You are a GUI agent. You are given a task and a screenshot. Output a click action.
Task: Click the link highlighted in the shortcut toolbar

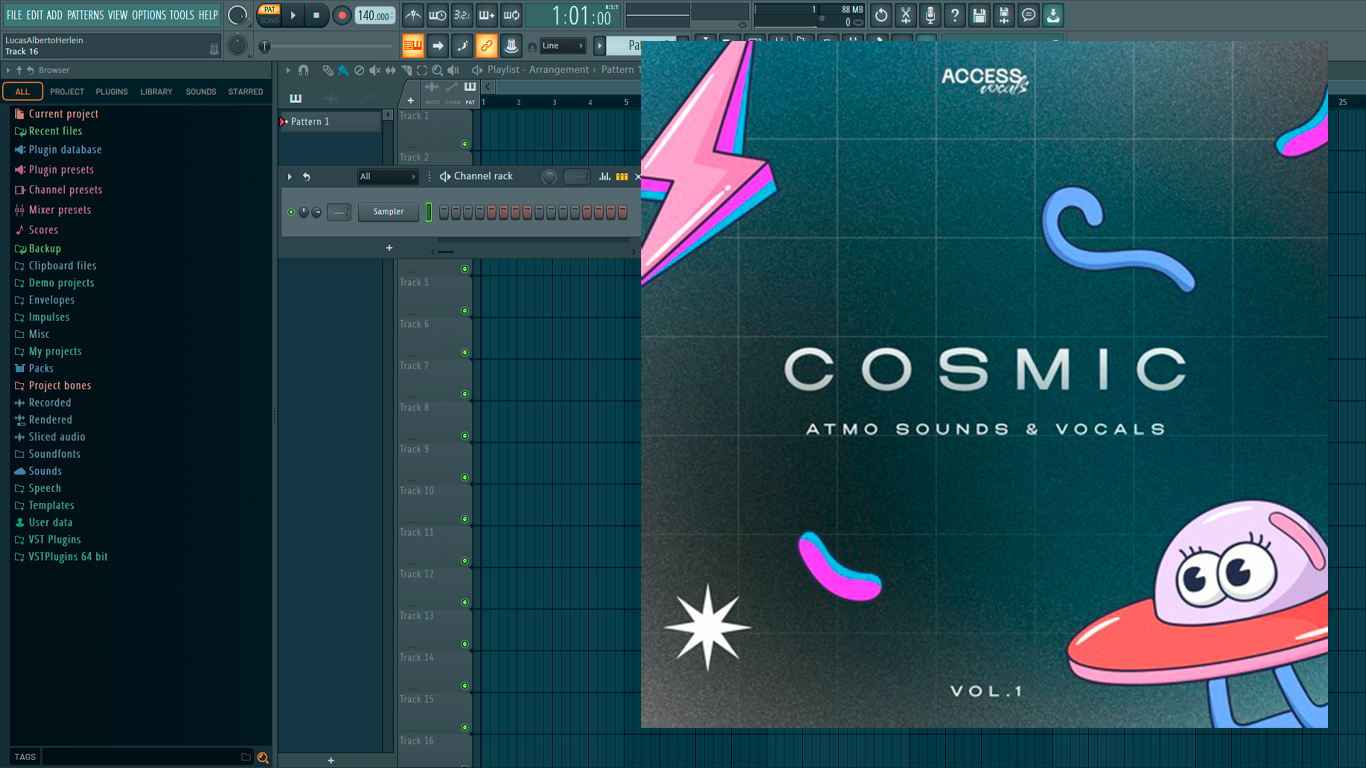tap(486, 45)
